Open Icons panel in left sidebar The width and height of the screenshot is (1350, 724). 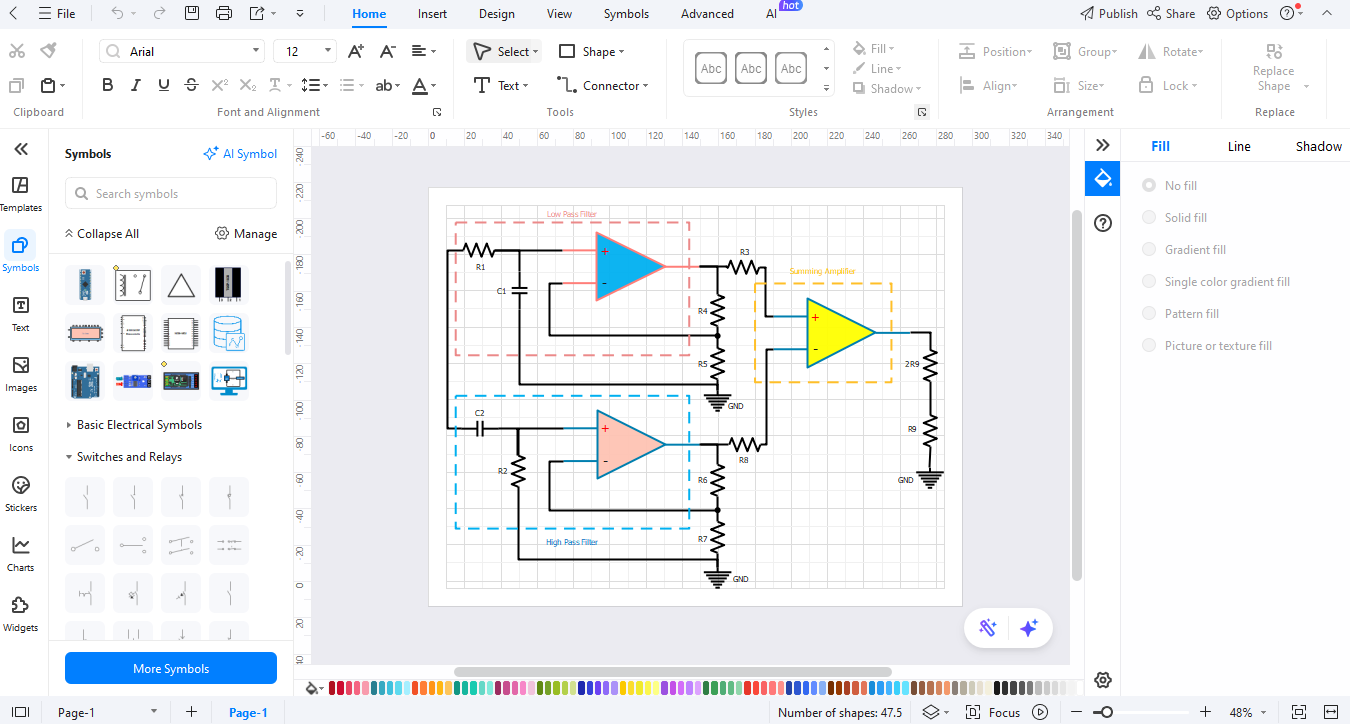point(20,433)
